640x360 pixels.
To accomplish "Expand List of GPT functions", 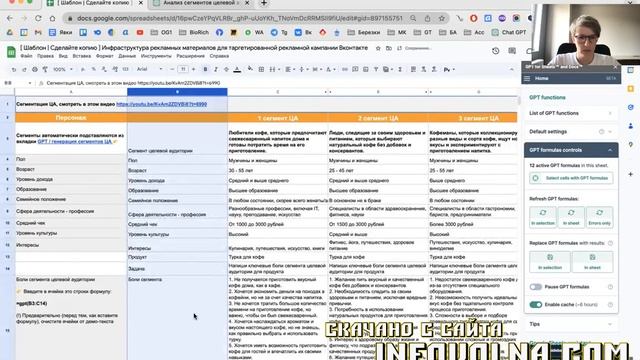I will coord(571,113).
